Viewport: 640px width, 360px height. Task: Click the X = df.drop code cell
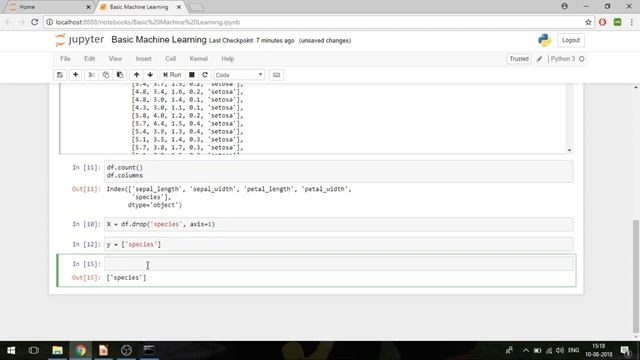[339, 224]
